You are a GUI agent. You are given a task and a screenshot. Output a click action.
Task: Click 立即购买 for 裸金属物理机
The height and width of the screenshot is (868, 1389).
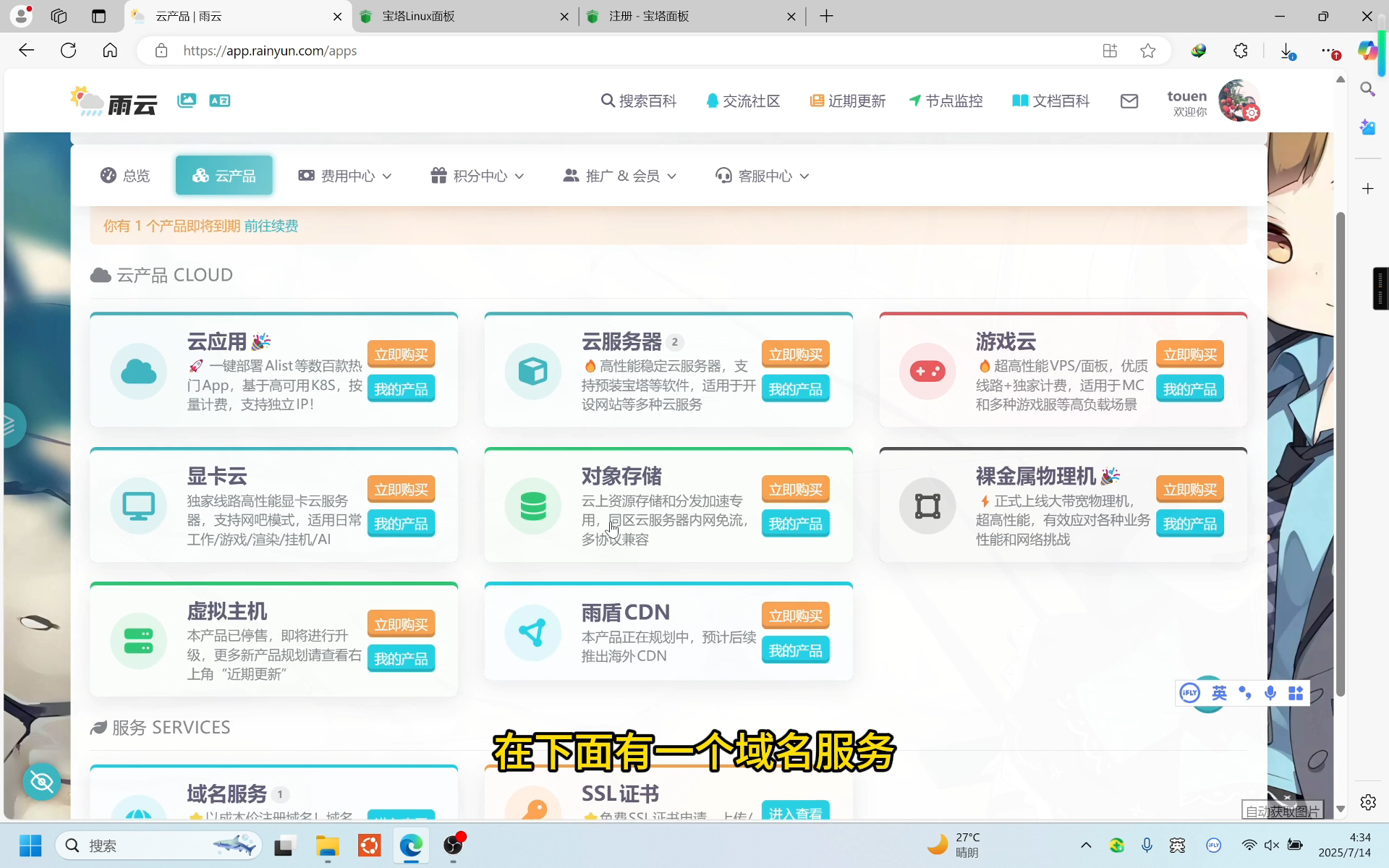1190,490
